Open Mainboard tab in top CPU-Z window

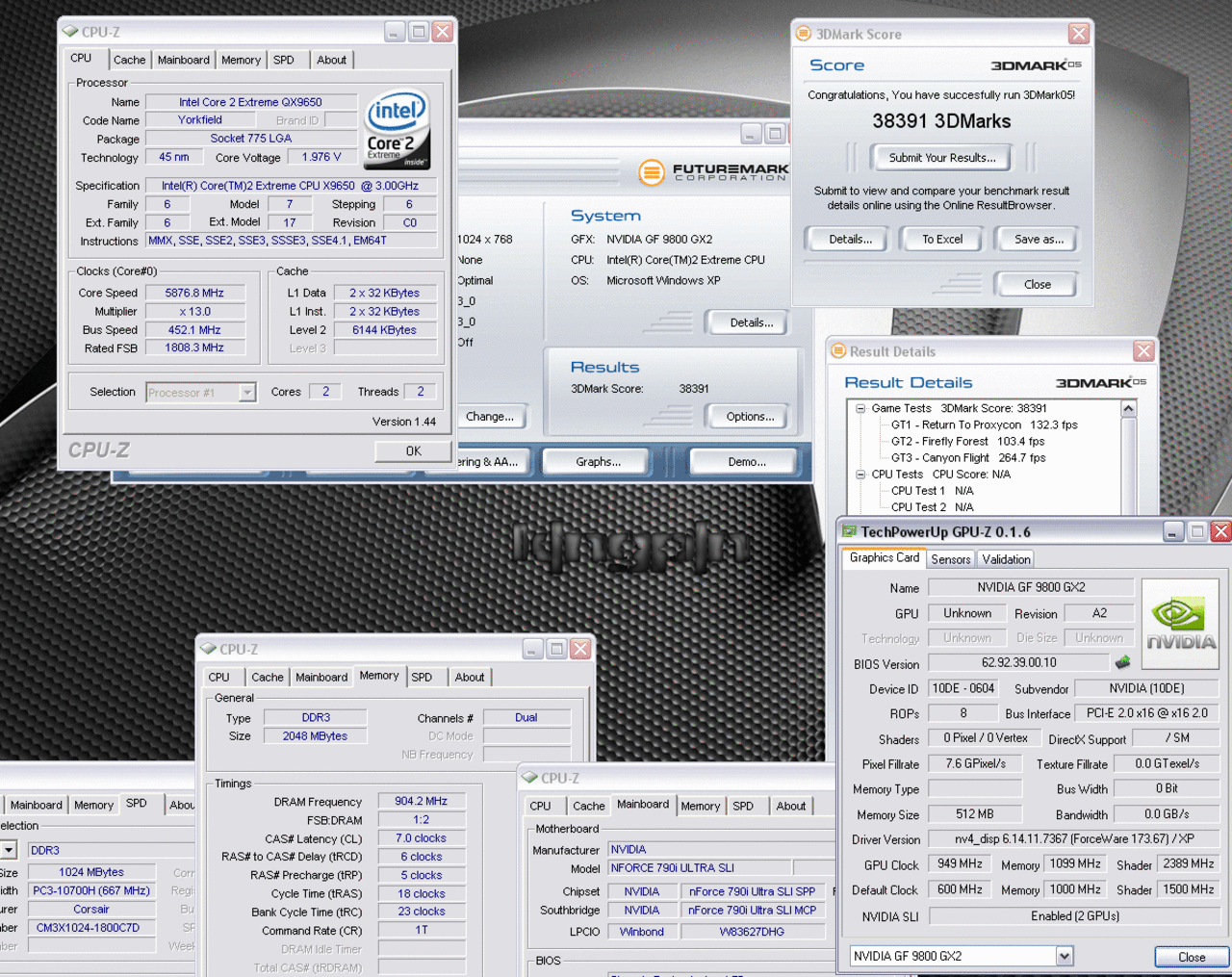[184, 60]
